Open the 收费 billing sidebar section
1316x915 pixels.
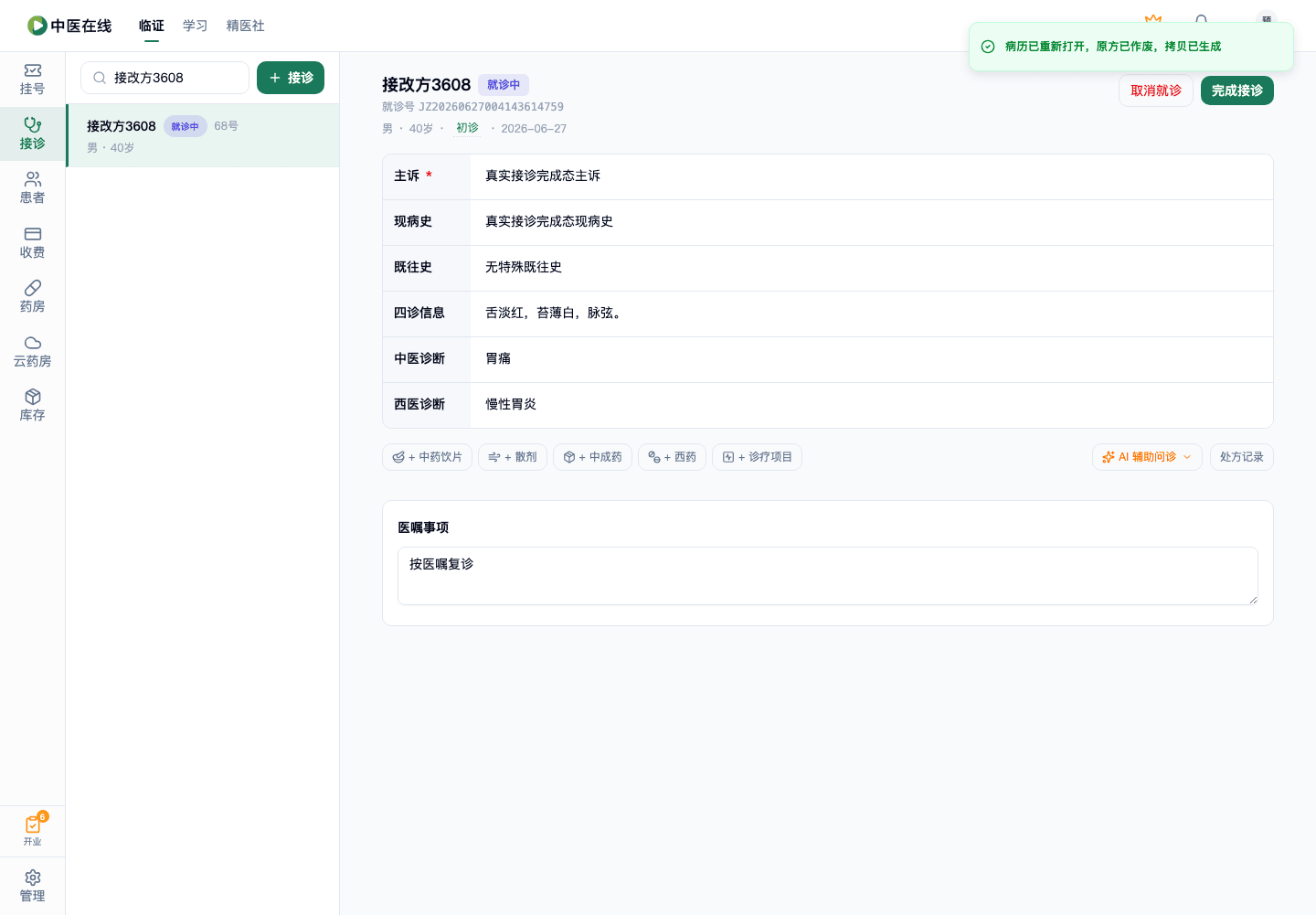click(x=32, y=243)
